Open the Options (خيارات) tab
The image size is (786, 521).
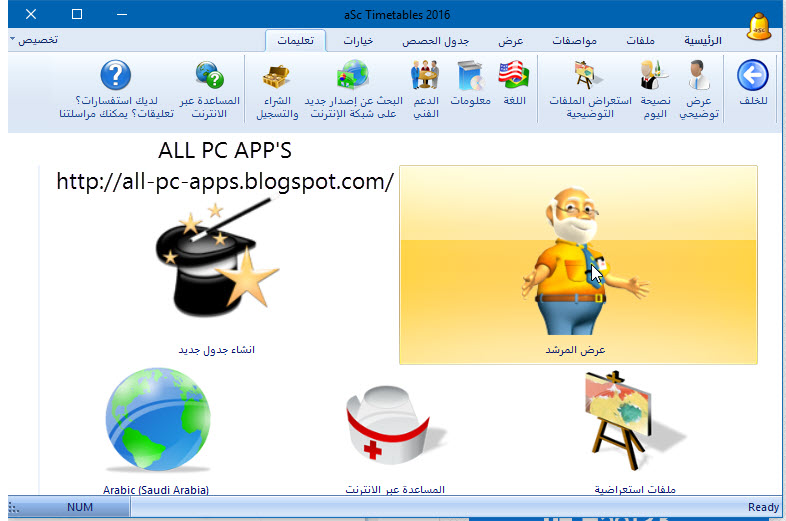[359, 41]
